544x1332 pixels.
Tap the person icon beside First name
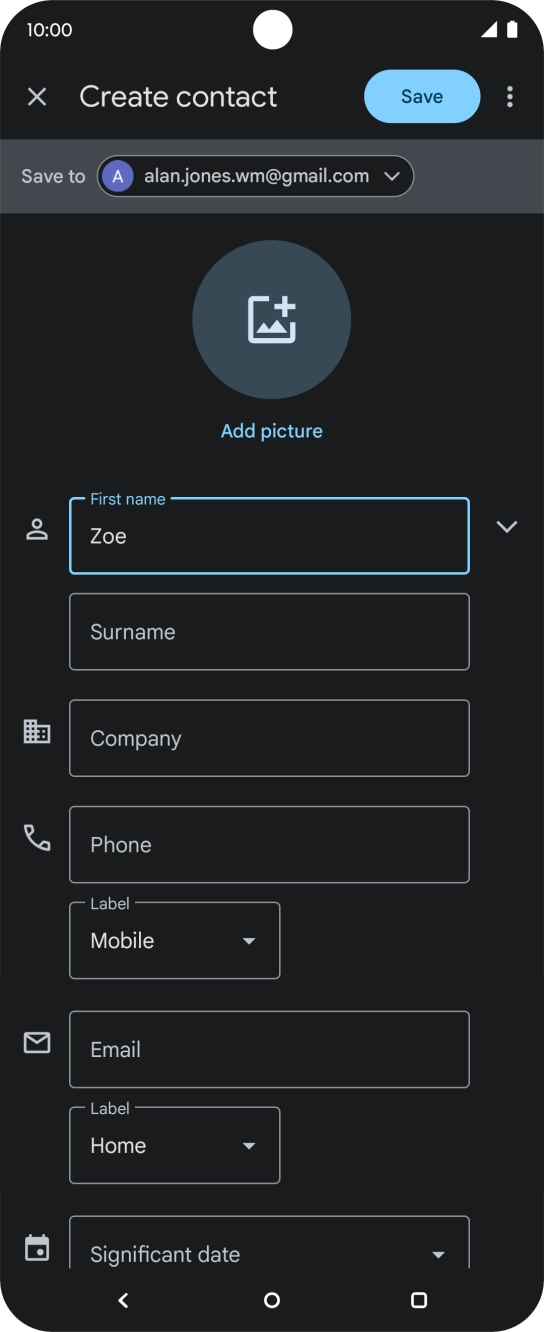[x=37, y=530]
